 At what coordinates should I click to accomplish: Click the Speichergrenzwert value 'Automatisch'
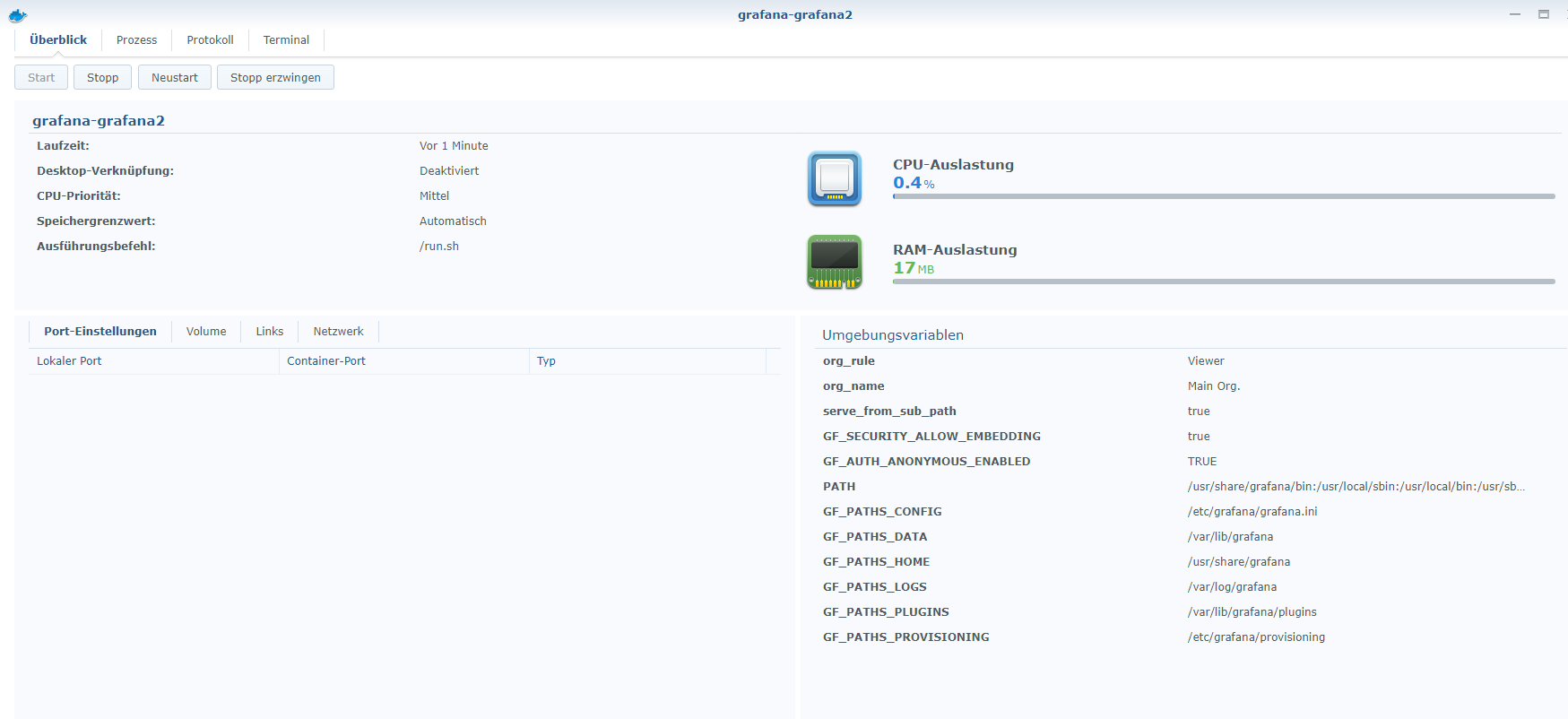[x=453, y=221]
